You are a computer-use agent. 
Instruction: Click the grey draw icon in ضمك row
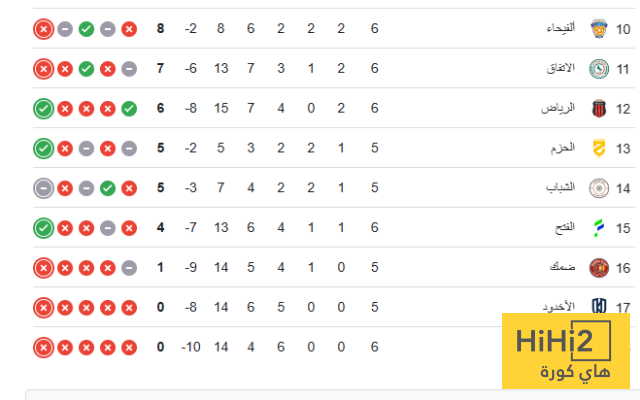[129, 267]
